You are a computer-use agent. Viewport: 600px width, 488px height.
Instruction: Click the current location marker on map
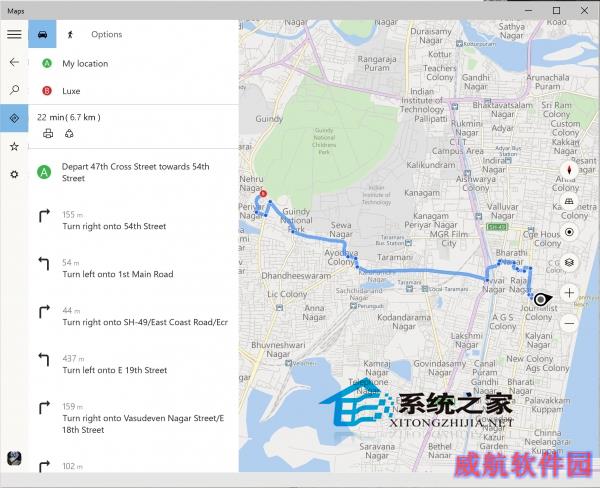541,299
